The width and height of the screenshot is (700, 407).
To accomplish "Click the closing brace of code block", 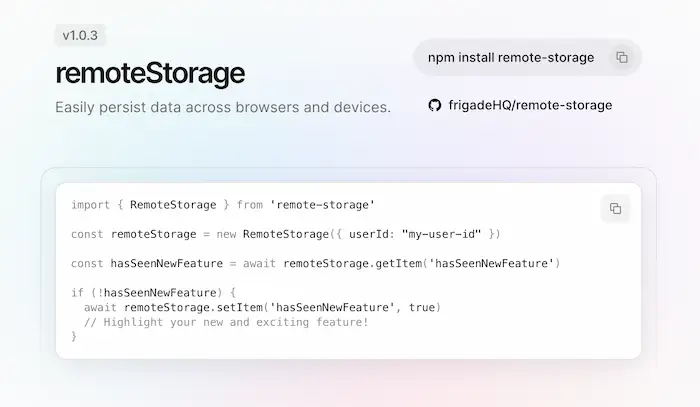I will click(74, 336).
